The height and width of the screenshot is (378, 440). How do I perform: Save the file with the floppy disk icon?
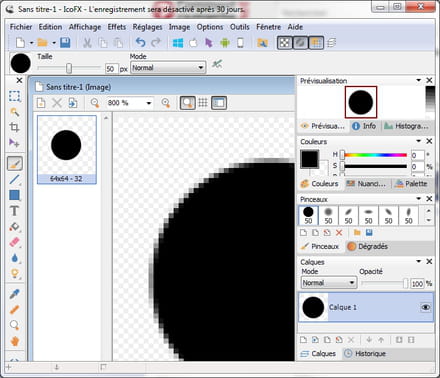pyautogui.click(x=65, y=43)
